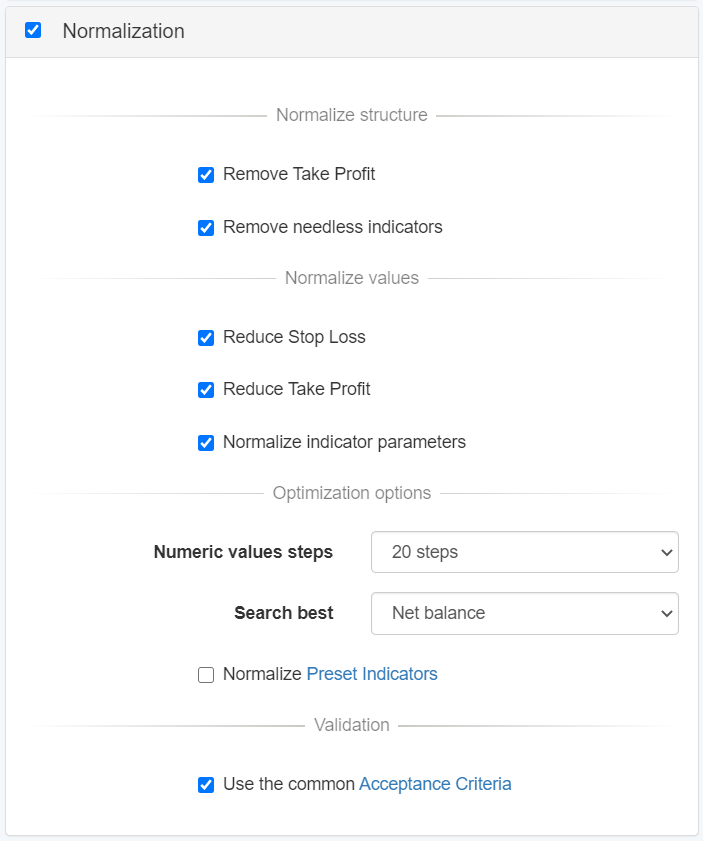Click the Search best label
This screenshot has width=703, height=841.
click(284, 613)
